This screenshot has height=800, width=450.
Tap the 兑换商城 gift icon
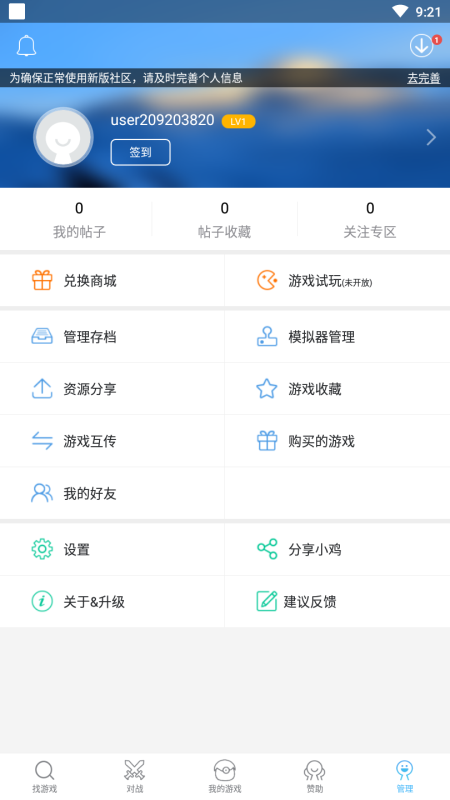click(x=42, y=281)
